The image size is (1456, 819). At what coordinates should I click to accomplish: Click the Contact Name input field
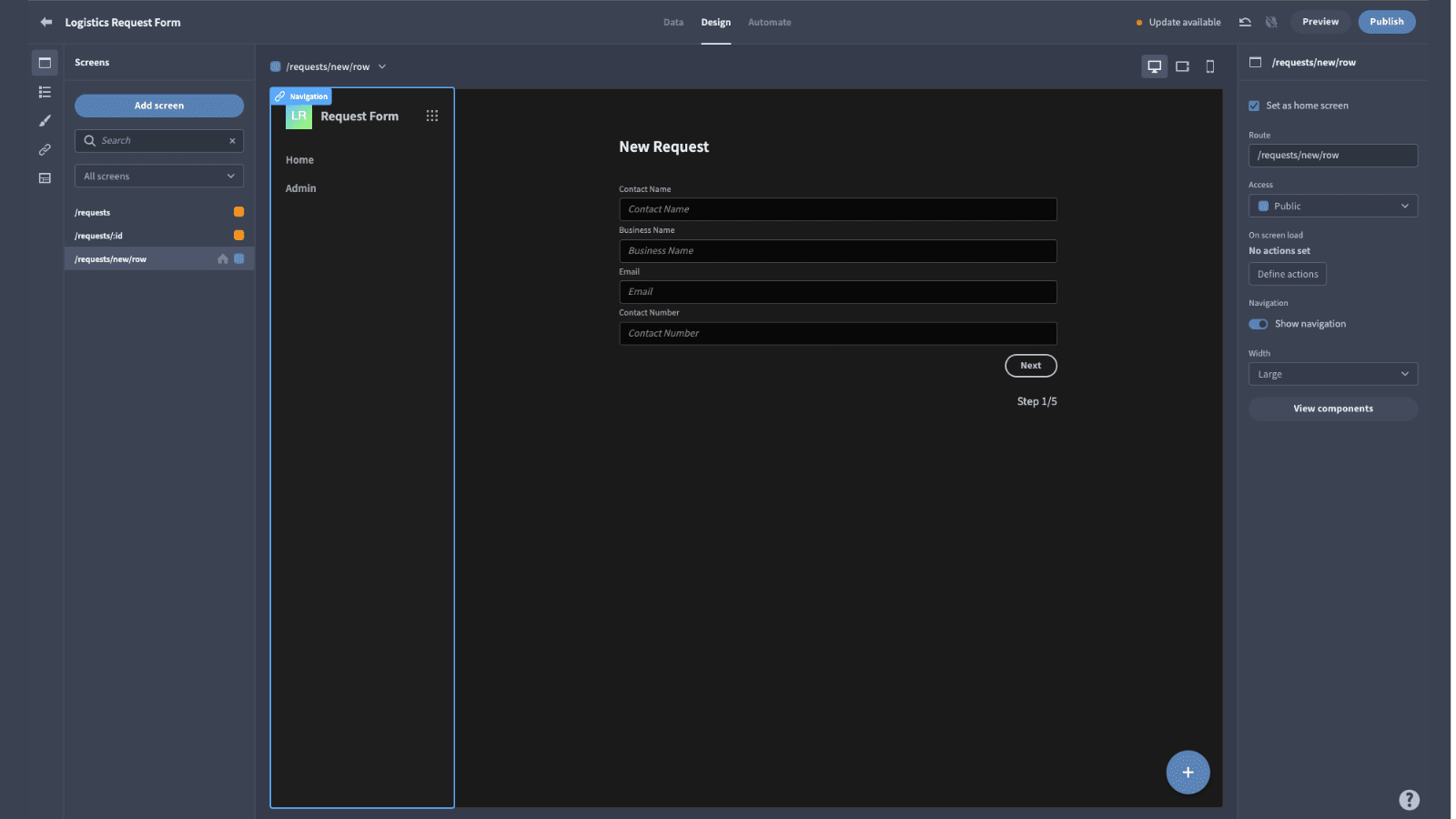pyautogui.click(x=838, y=209)
